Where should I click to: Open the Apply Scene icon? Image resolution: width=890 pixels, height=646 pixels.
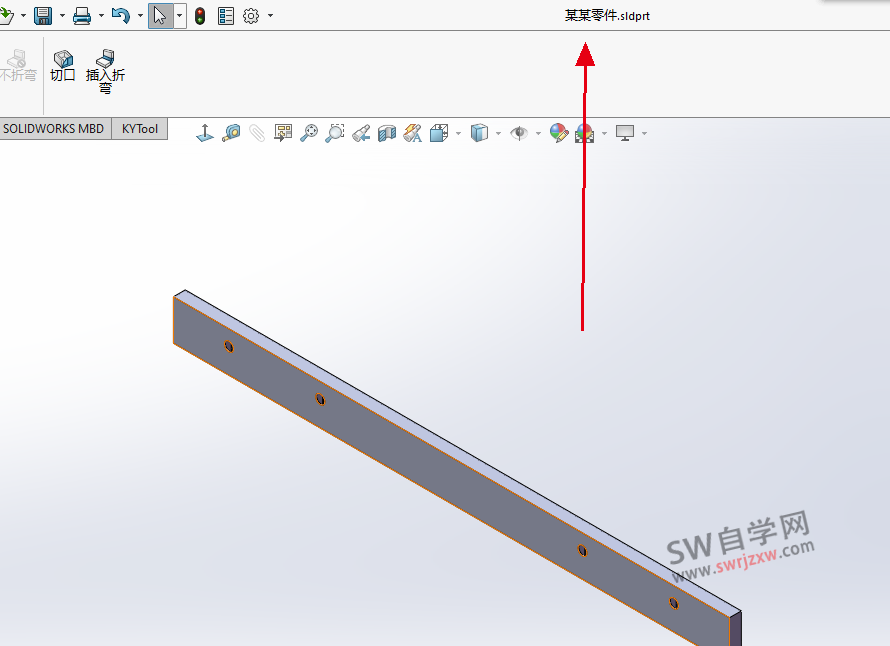pos(584,132)
